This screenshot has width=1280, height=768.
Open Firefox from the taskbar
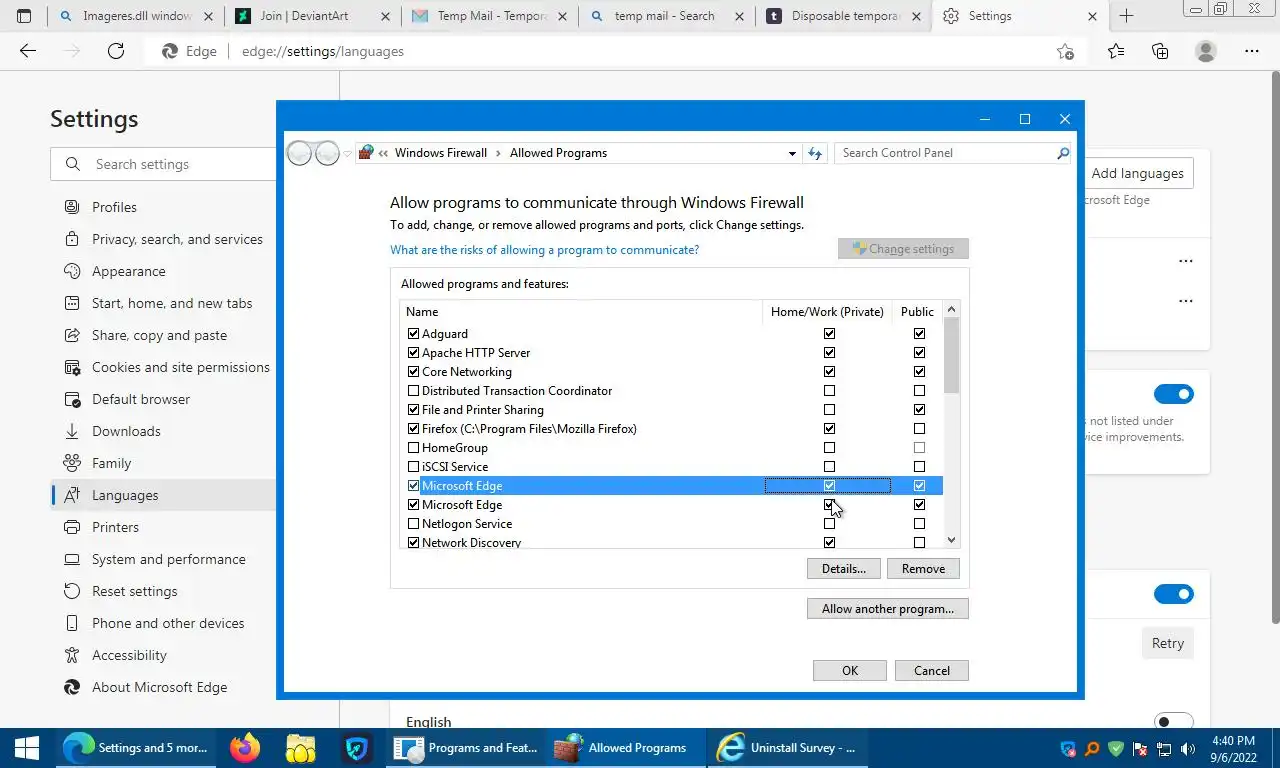(x=245, y=747)
